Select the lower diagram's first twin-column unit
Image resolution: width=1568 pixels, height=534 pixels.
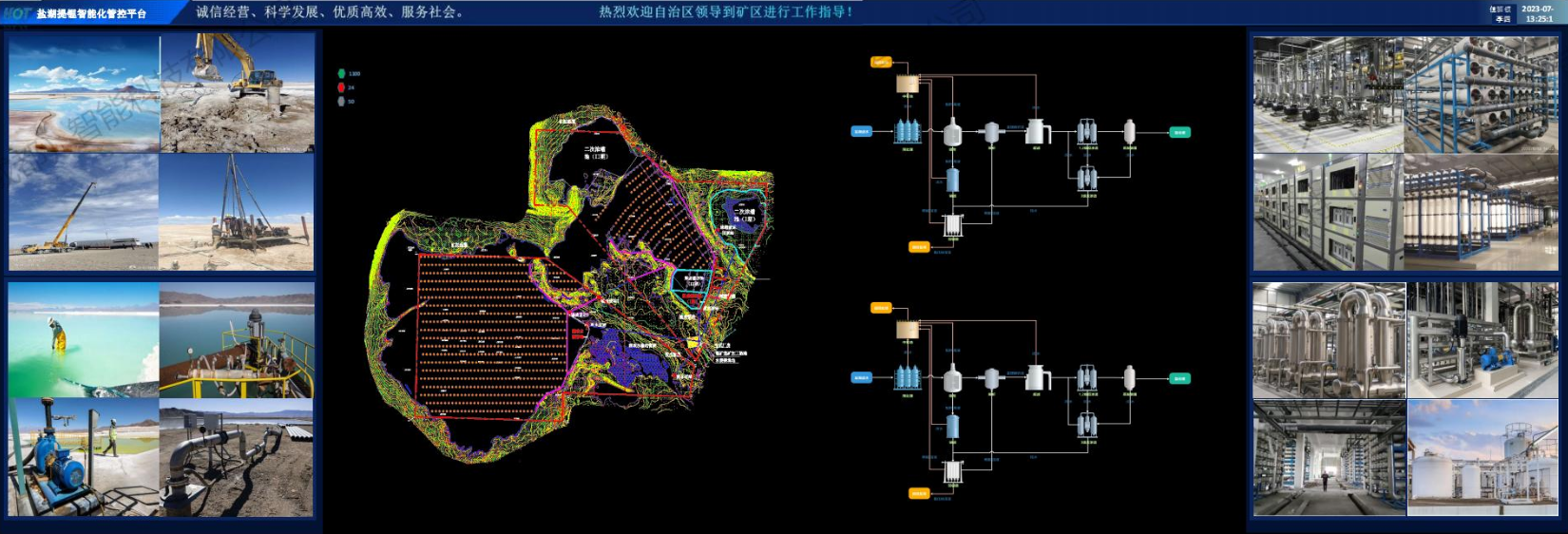pos(1087,377)
